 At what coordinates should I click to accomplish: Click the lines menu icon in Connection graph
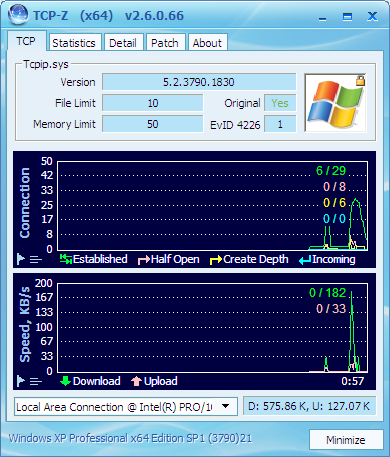coord(36,259)
